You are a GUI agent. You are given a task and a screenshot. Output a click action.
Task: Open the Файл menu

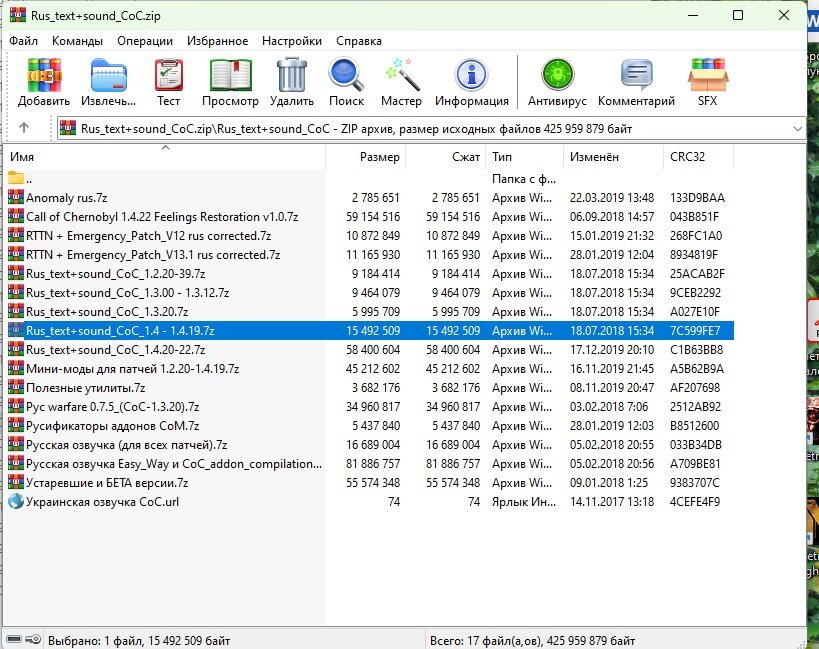pyautogui.click(x=24, y=41)
